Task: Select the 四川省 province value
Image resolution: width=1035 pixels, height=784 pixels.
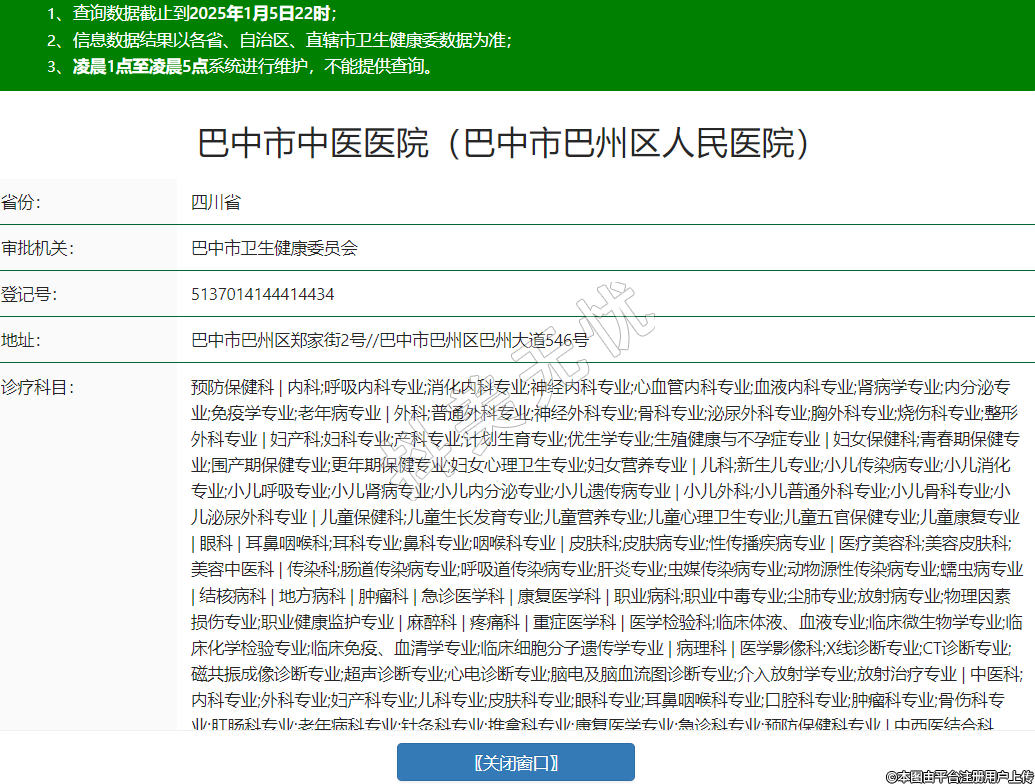Action: click(x=216, y=202)
